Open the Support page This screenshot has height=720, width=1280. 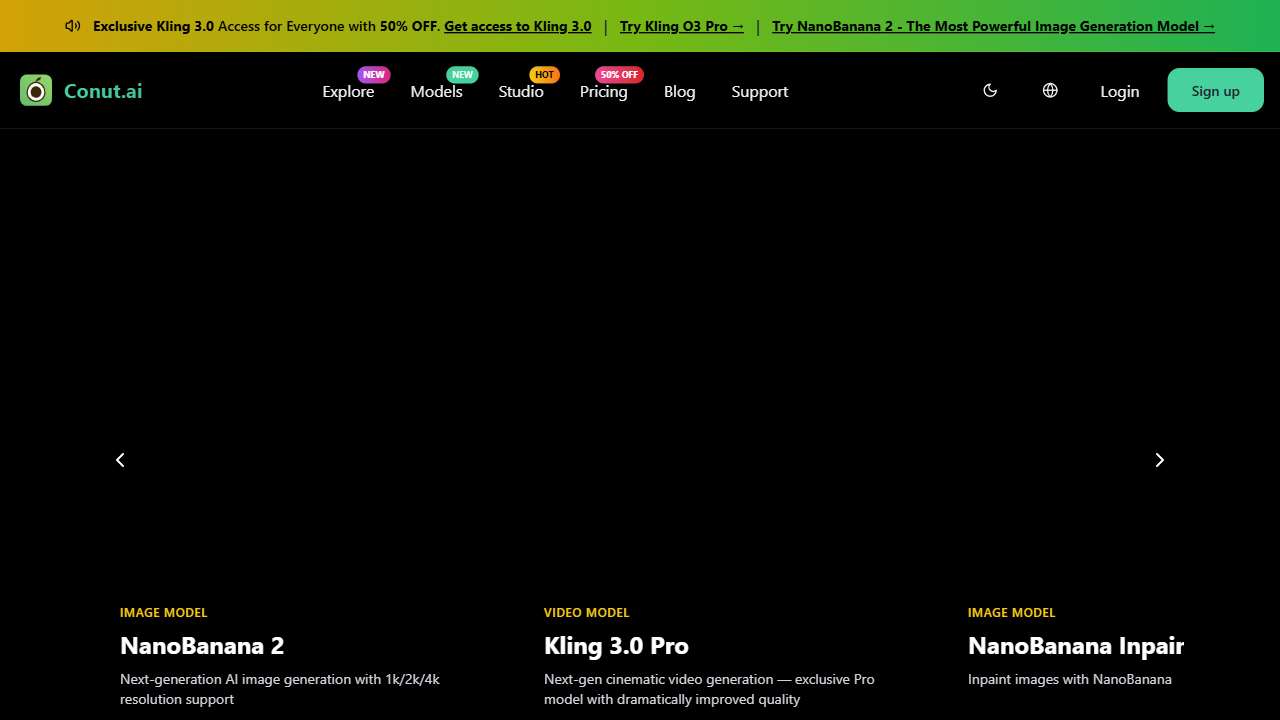(759, 92)
